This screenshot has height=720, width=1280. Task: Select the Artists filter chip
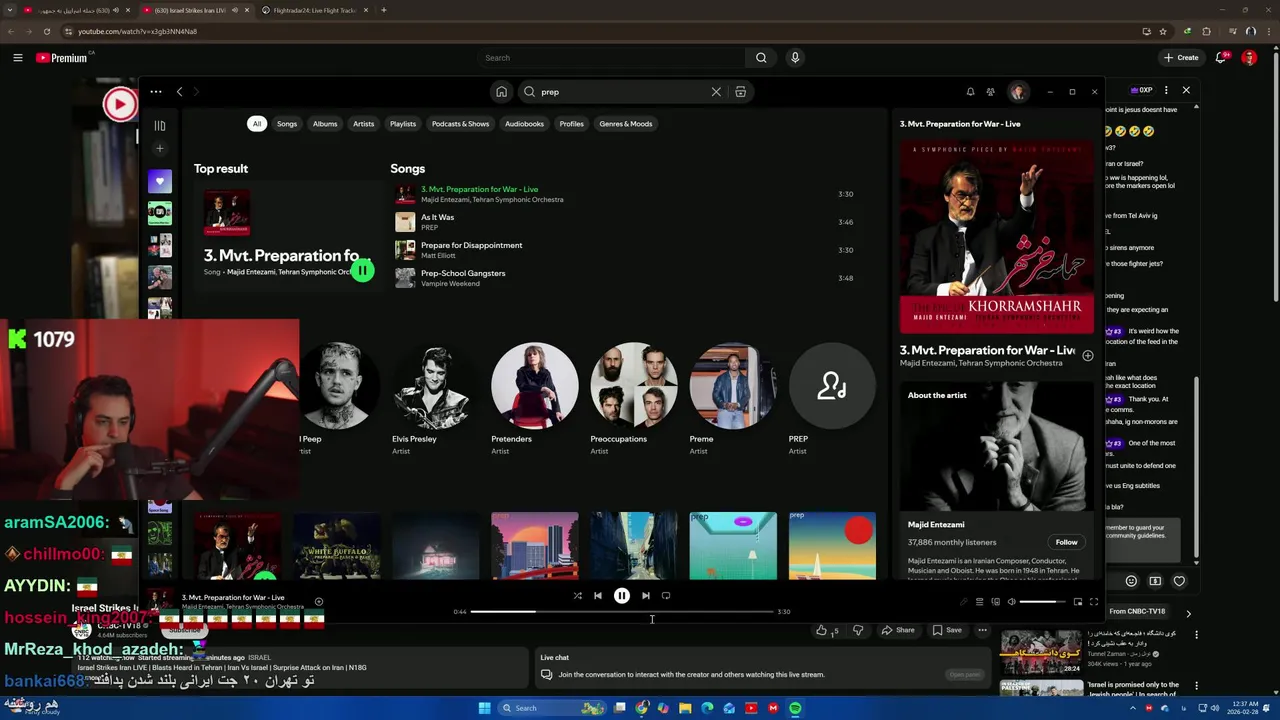point(363,124)
